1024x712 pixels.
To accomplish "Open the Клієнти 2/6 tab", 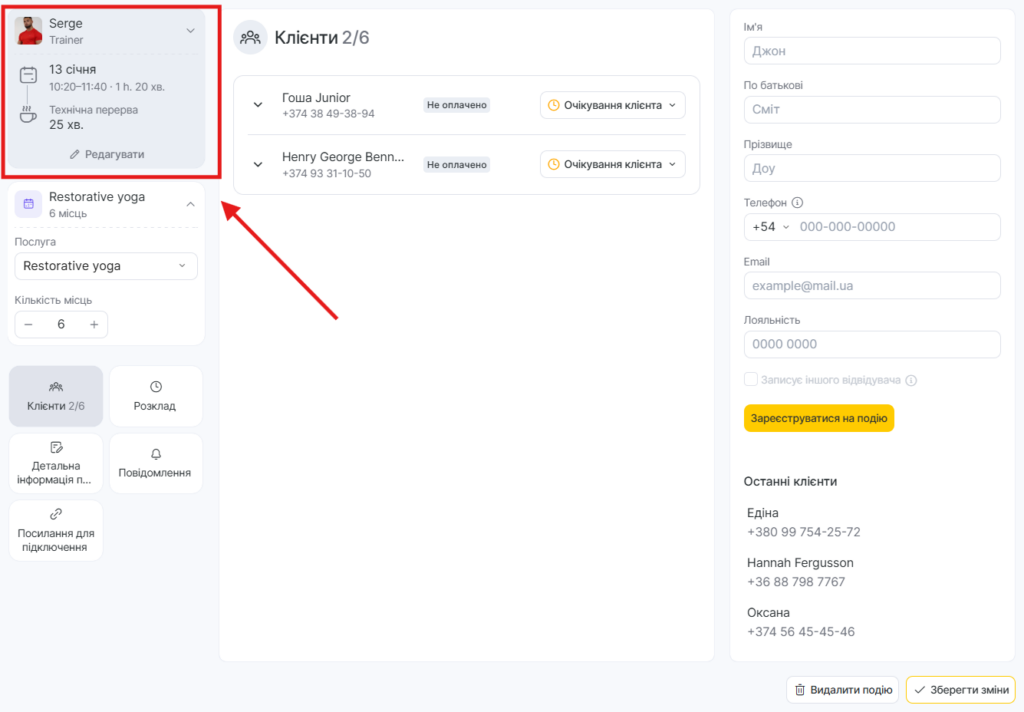I will (56, 396).
